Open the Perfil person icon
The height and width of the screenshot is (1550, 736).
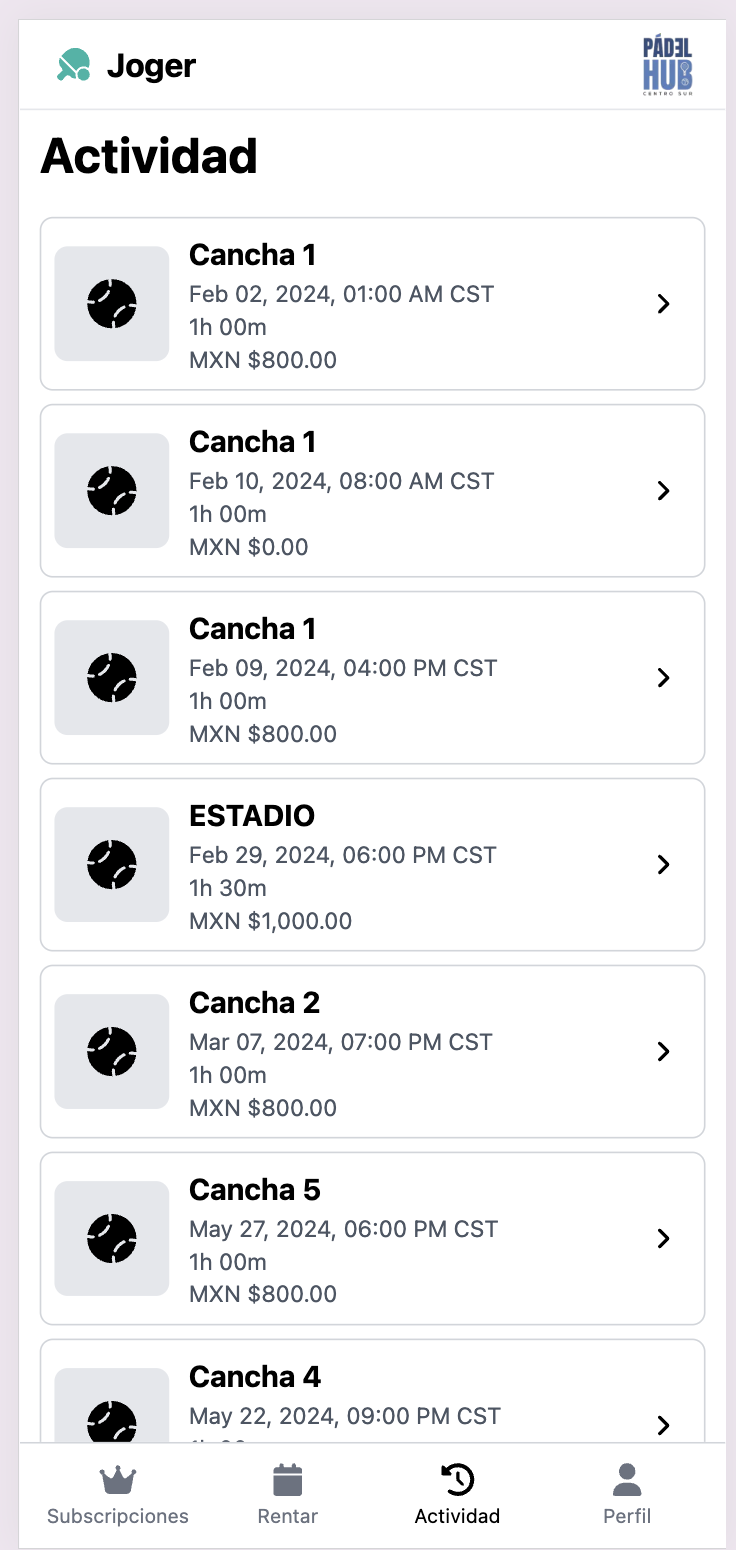[627, 1480]
